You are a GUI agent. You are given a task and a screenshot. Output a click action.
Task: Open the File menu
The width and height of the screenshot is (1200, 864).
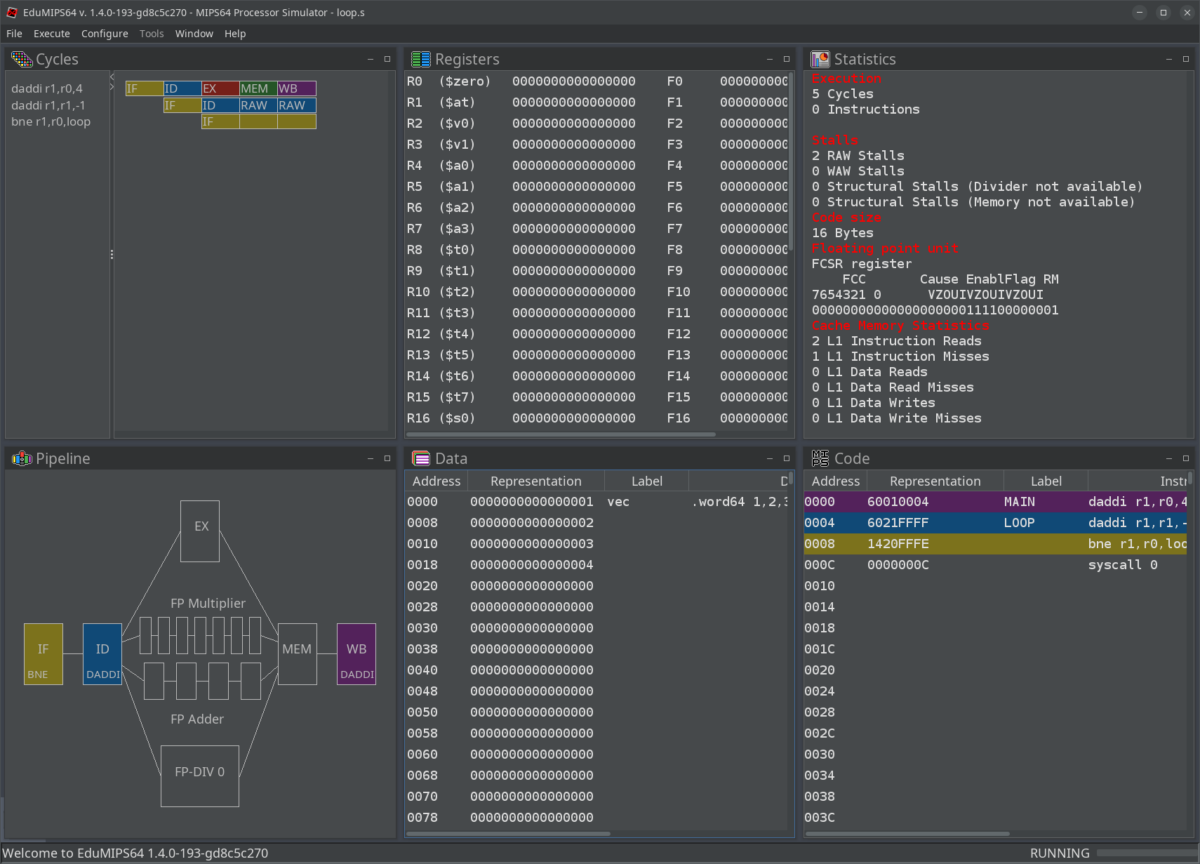coord(14,33)
